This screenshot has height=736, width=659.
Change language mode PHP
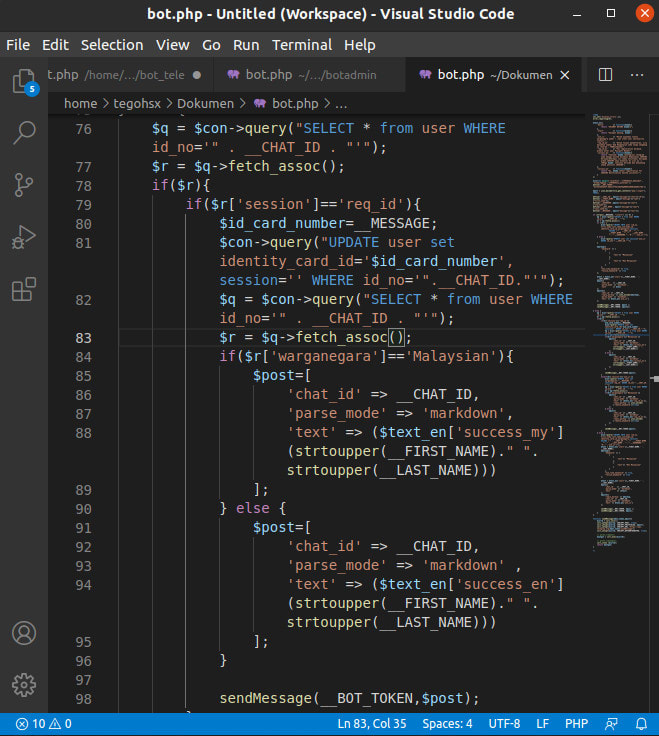pos(576,724)
